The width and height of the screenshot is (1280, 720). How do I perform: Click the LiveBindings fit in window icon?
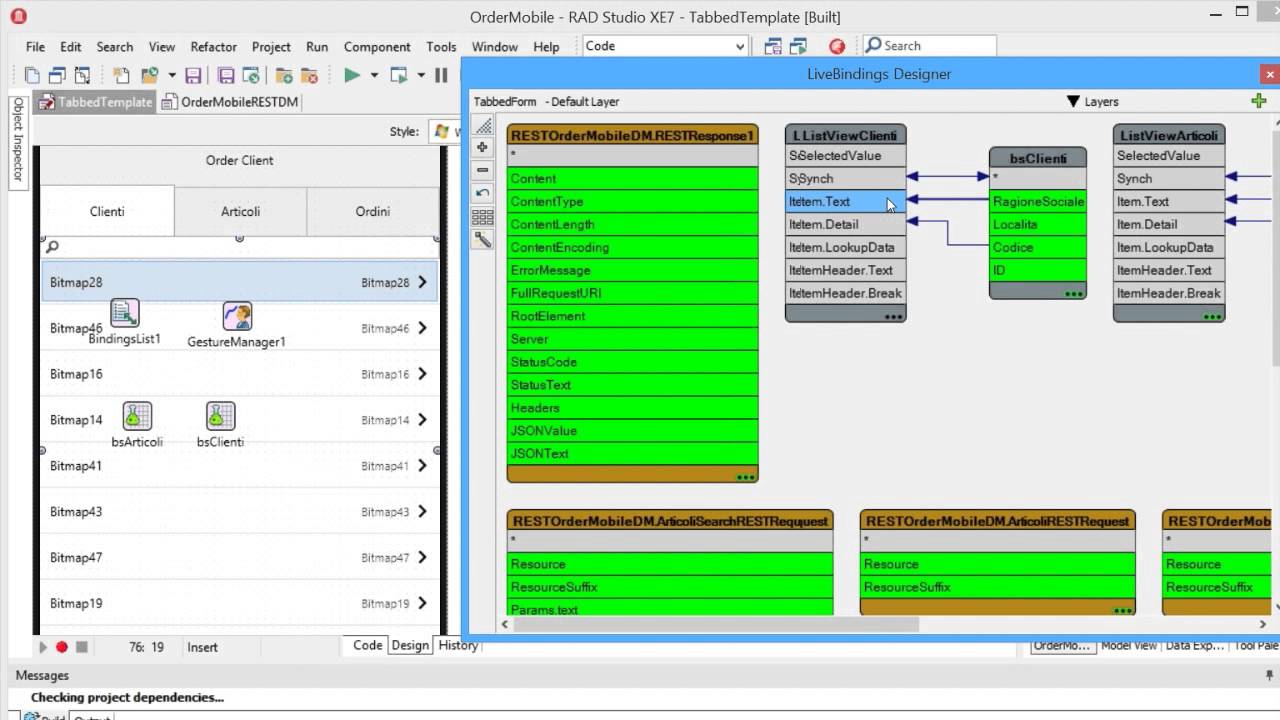(483, 125)
